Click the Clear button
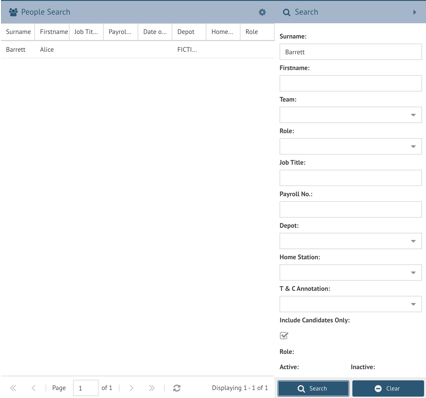 pyautogui.click(x=388, y=388)
